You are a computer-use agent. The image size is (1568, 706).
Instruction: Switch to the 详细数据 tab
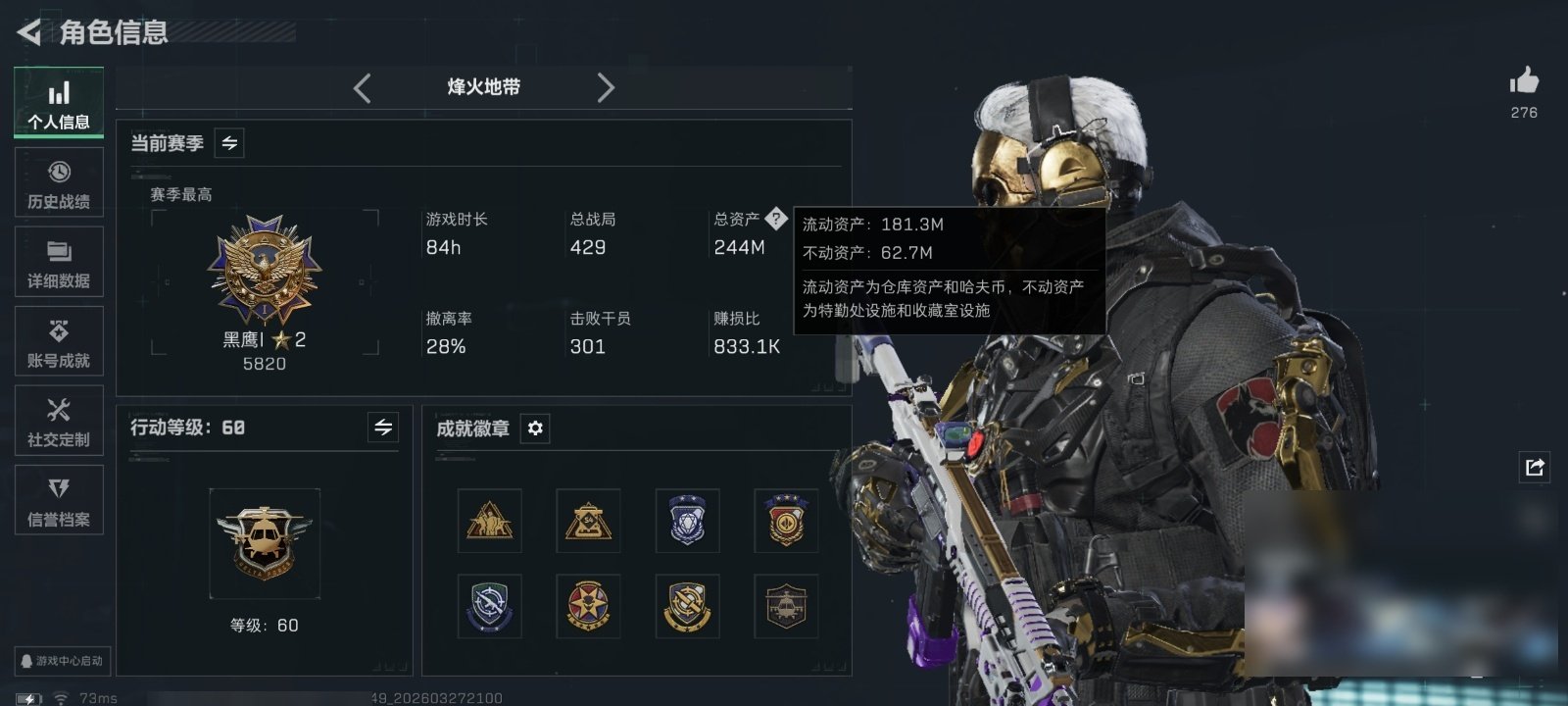coord(59,262)
